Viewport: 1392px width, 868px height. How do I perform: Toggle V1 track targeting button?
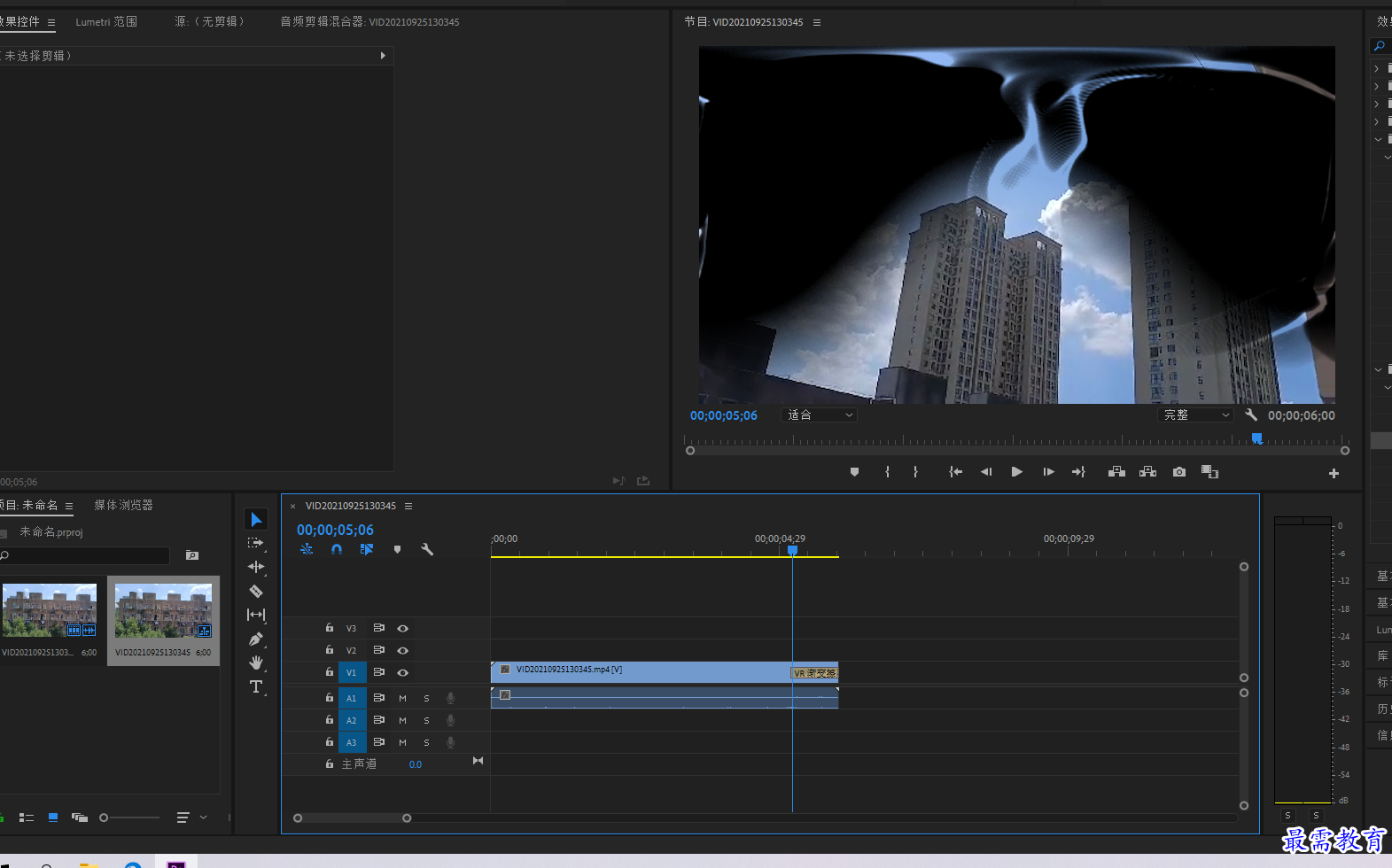tap(352, 672)
